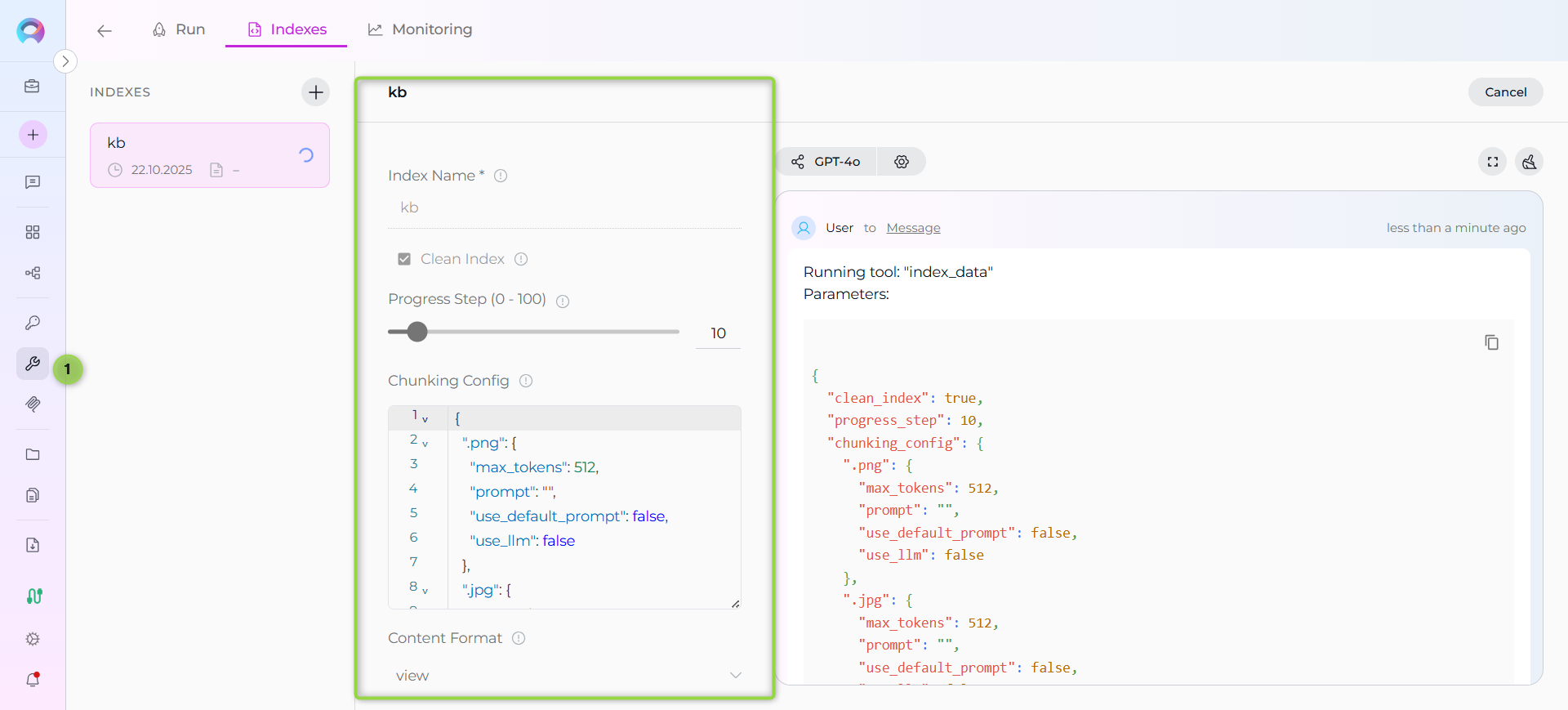Screen dimensions: 1568x710
Task: Click the Progress Step slider handle
Action: pos(417,332)
